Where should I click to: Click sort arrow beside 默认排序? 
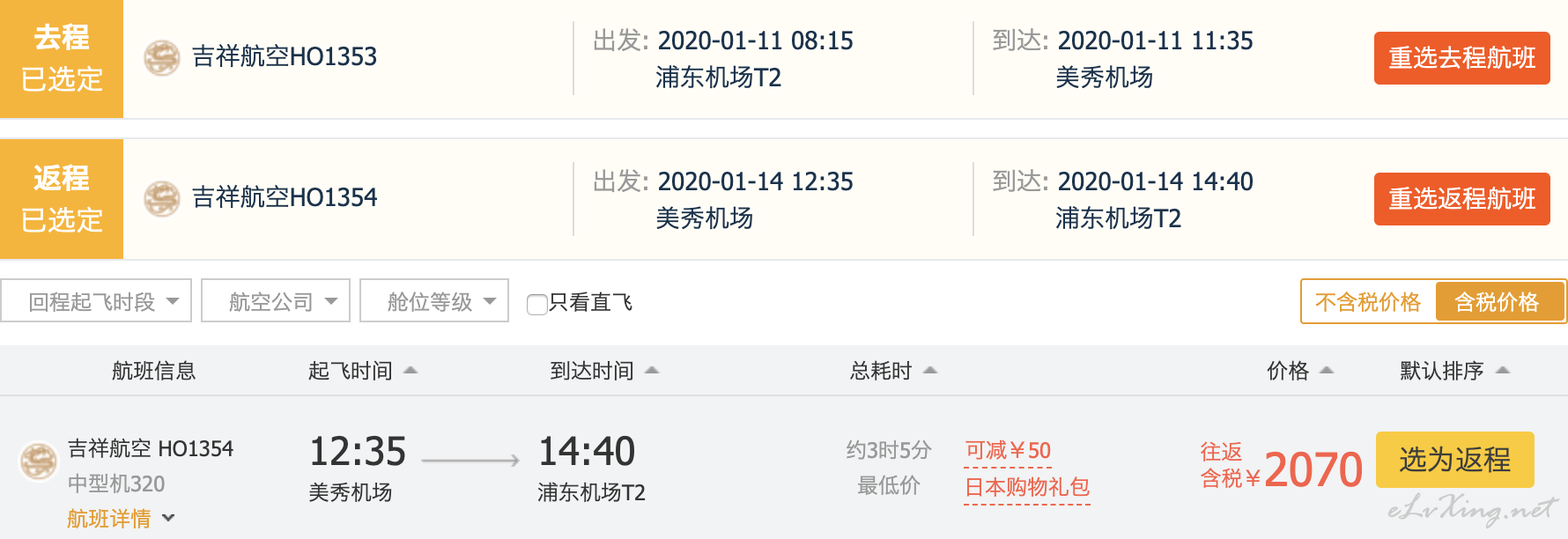pos(1503,371)
